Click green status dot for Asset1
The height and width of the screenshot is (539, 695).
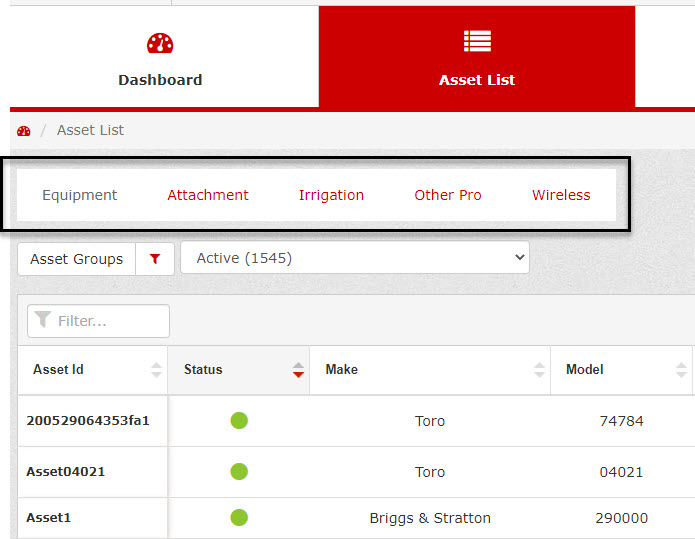239,518
